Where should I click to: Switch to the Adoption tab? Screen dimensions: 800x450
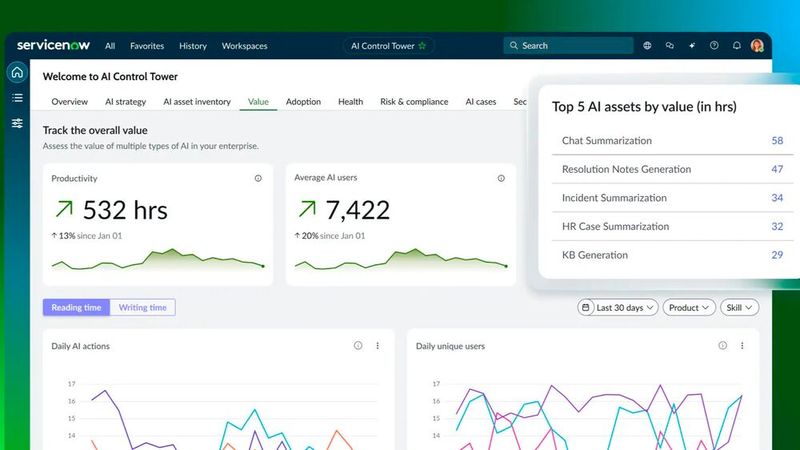[303, 102]
